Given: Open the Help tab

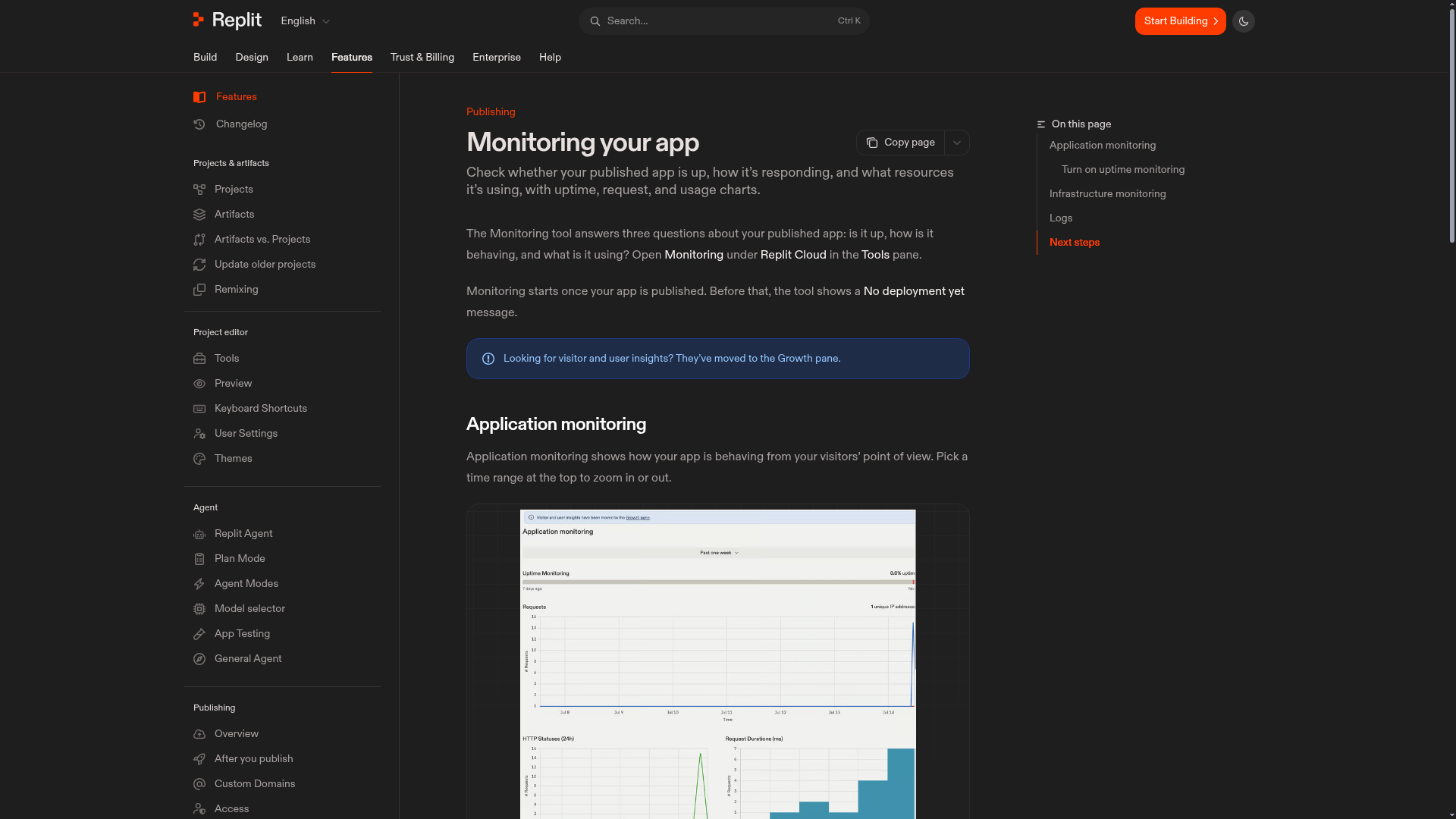Looking at the screenshot, I should pos(550,58).
